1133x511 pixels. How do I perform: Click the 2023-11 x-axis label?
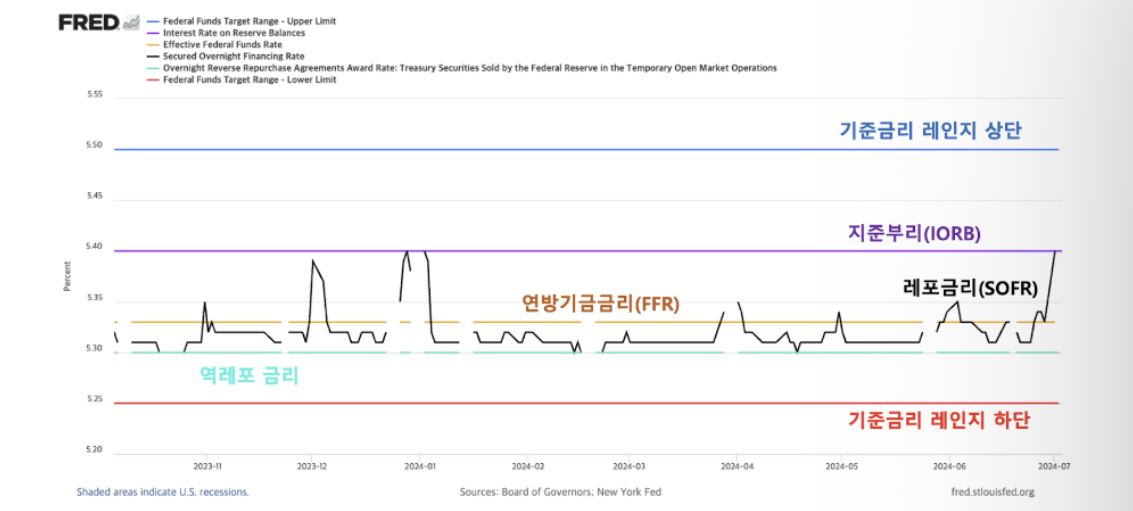(206, 467)
